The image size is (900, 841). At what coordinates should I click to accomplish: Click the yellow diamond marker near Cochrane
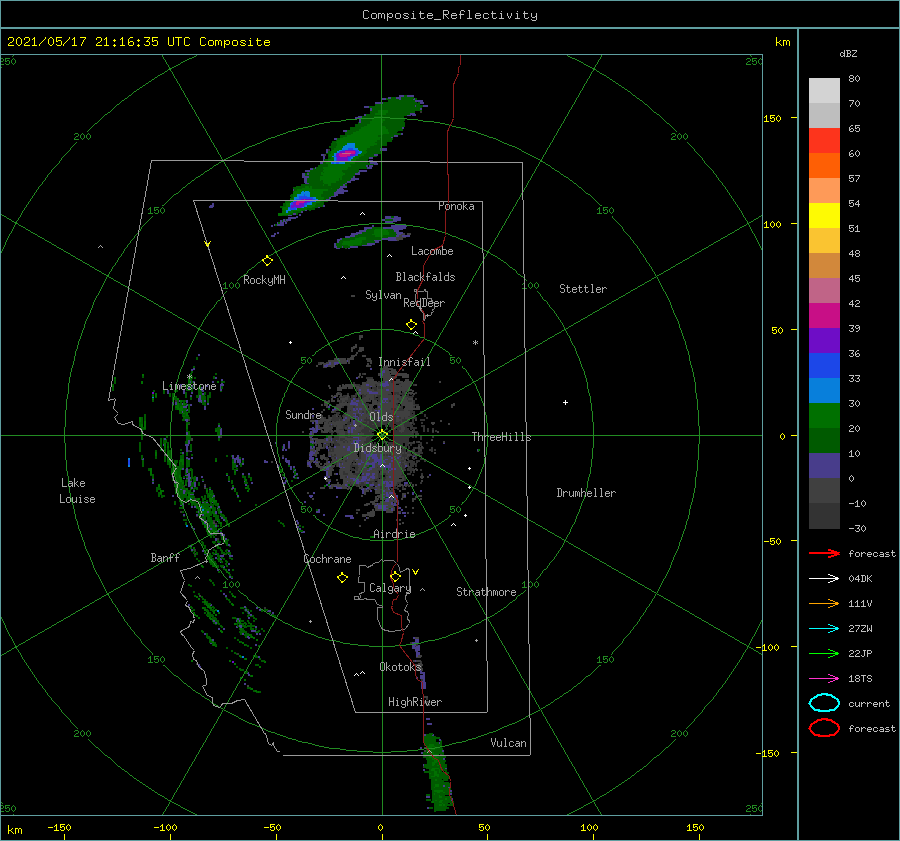342,578
